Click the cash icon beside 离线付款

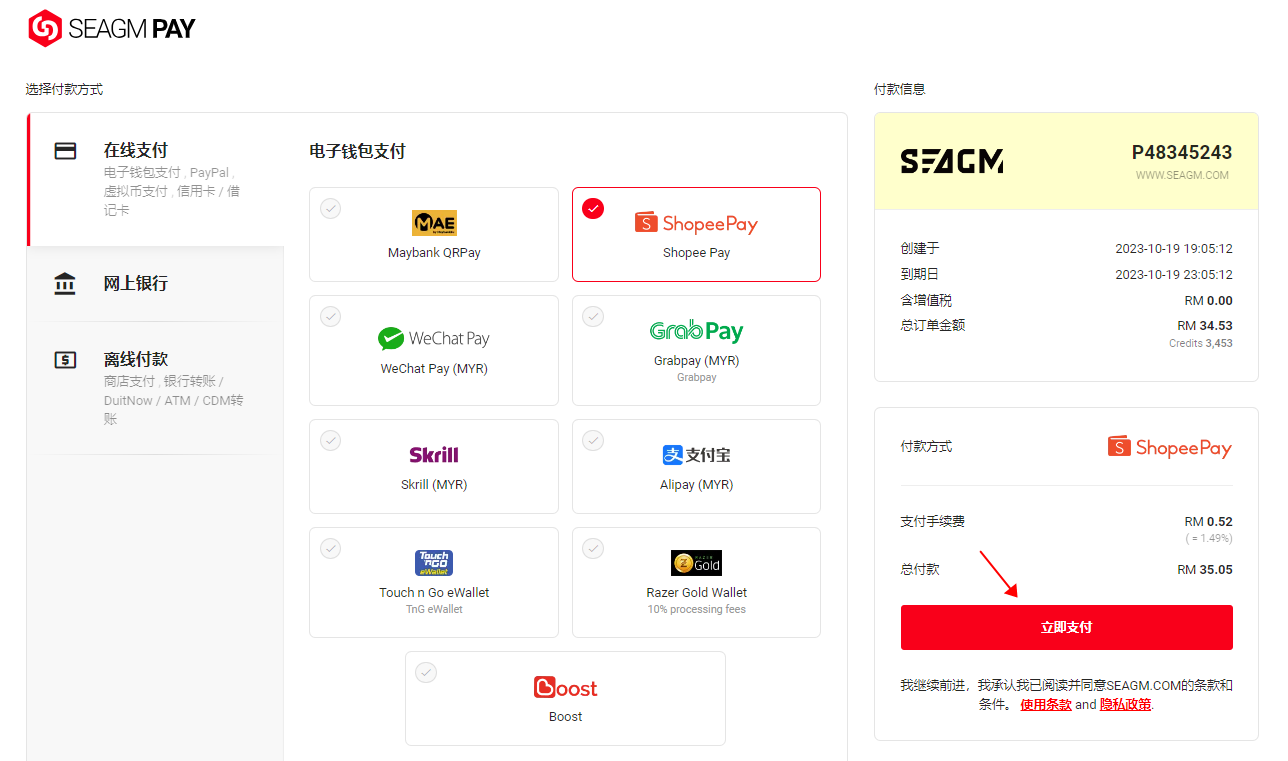coord(65,360)
